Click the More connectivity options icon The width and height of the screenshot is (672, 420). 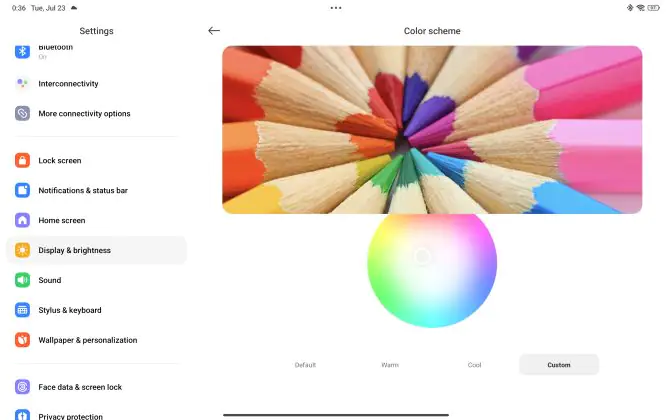22,113
